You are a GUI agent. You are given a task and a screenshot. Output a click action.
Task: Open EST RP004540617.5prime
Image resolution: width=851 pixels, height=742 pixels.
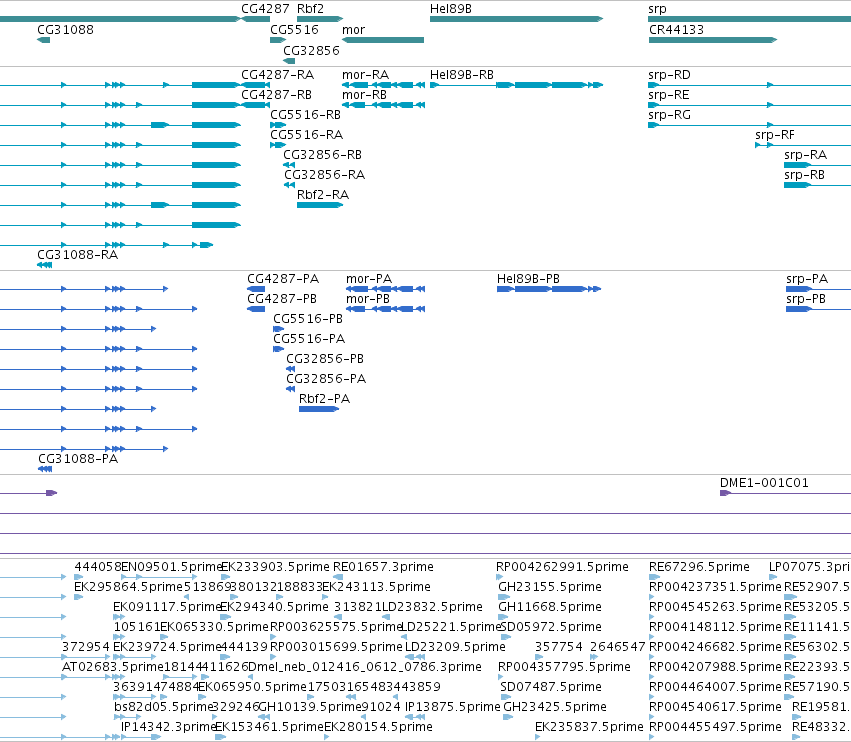pyautogui.click(x=715, y=707)
